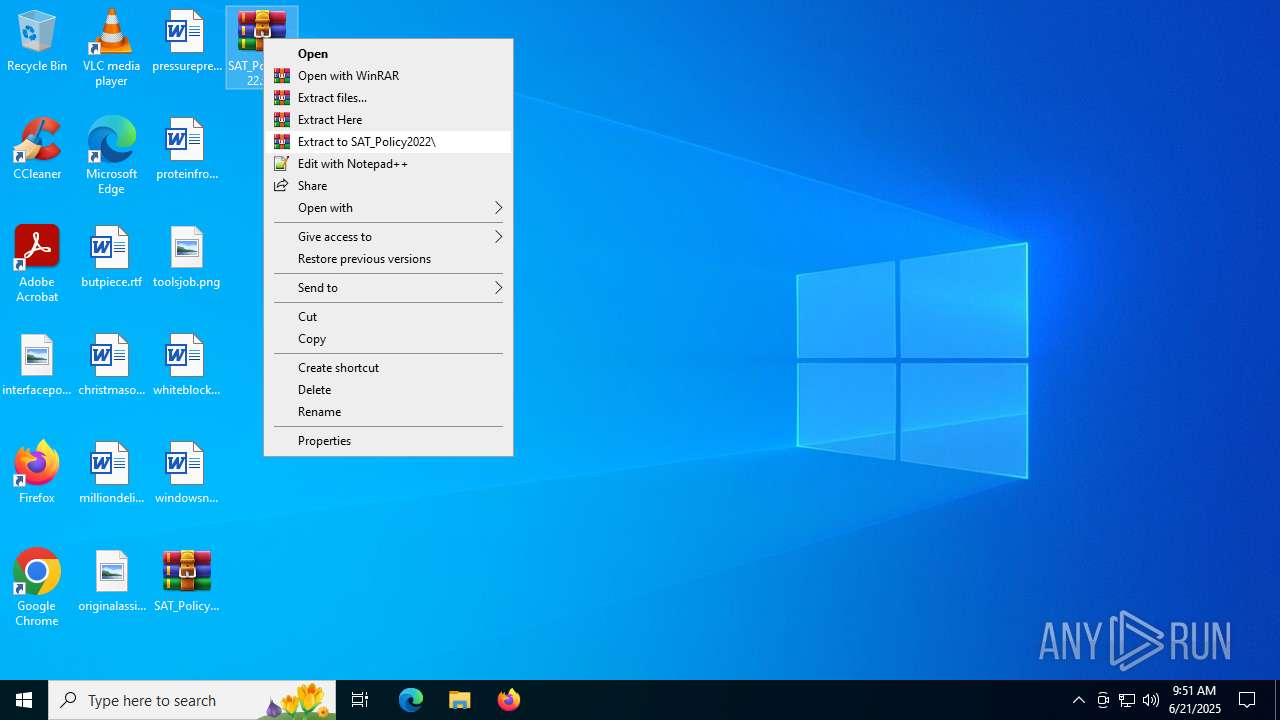This screenshot has height=720, width=1280.
Task: Choose Create shortcut option
Action: (388, 368)
